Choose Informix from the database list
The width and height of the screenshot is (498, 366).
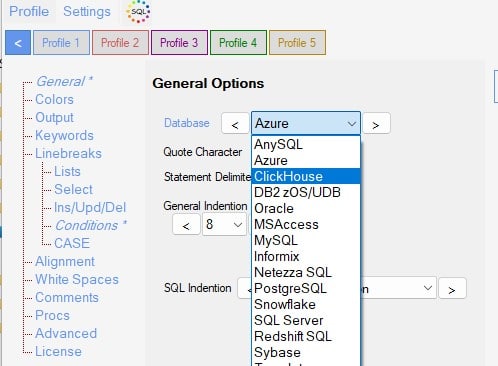point(306,256)
